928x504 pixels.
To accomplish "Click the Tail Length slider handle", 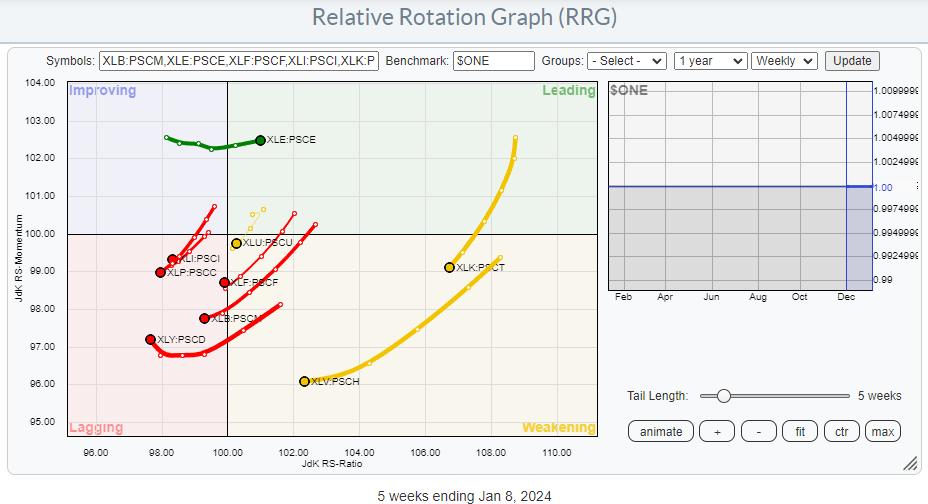I will click(x=723, y=396).
